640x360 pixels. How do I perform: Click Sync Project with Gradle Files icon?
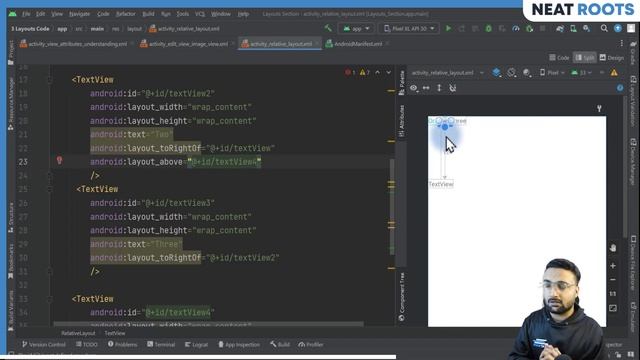click(x=560, y=29)
